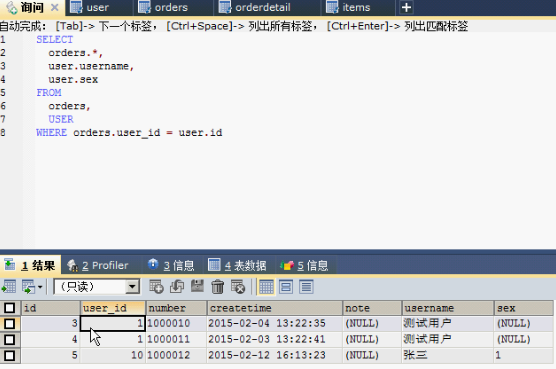Screen dimensions: 556x369
Task: Check the row with id 4
Action: tap(10, 340)
